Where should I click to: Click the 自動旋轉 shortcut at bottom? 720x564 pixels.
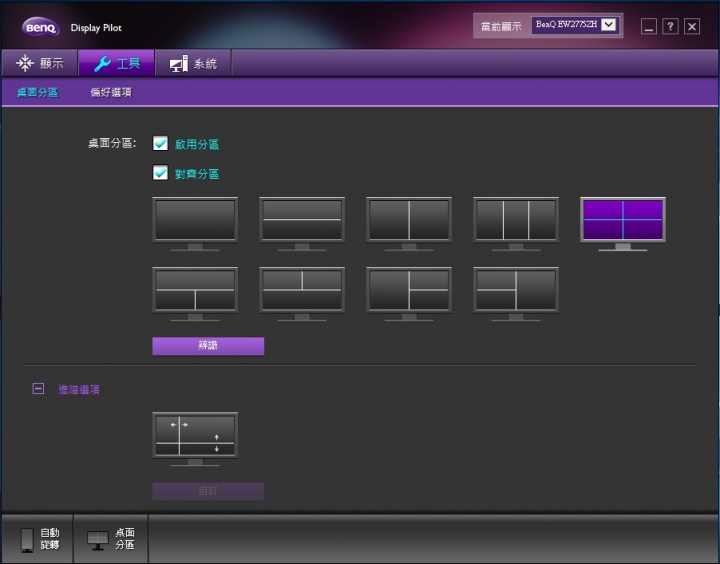38,539
